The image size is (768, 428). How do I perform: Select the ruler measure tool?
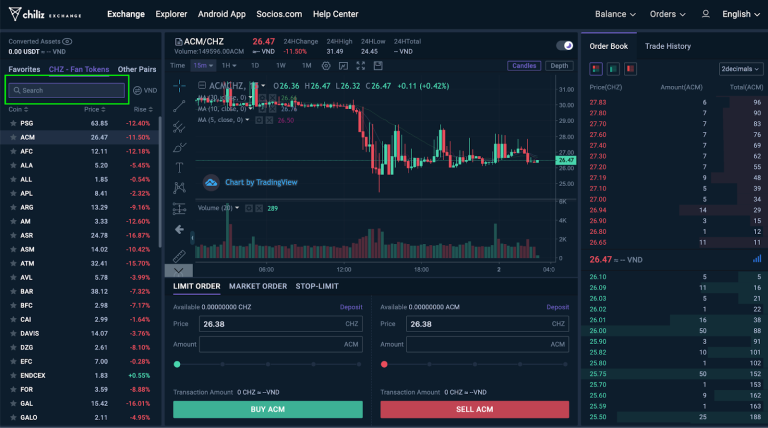click(x=179, y=256)
